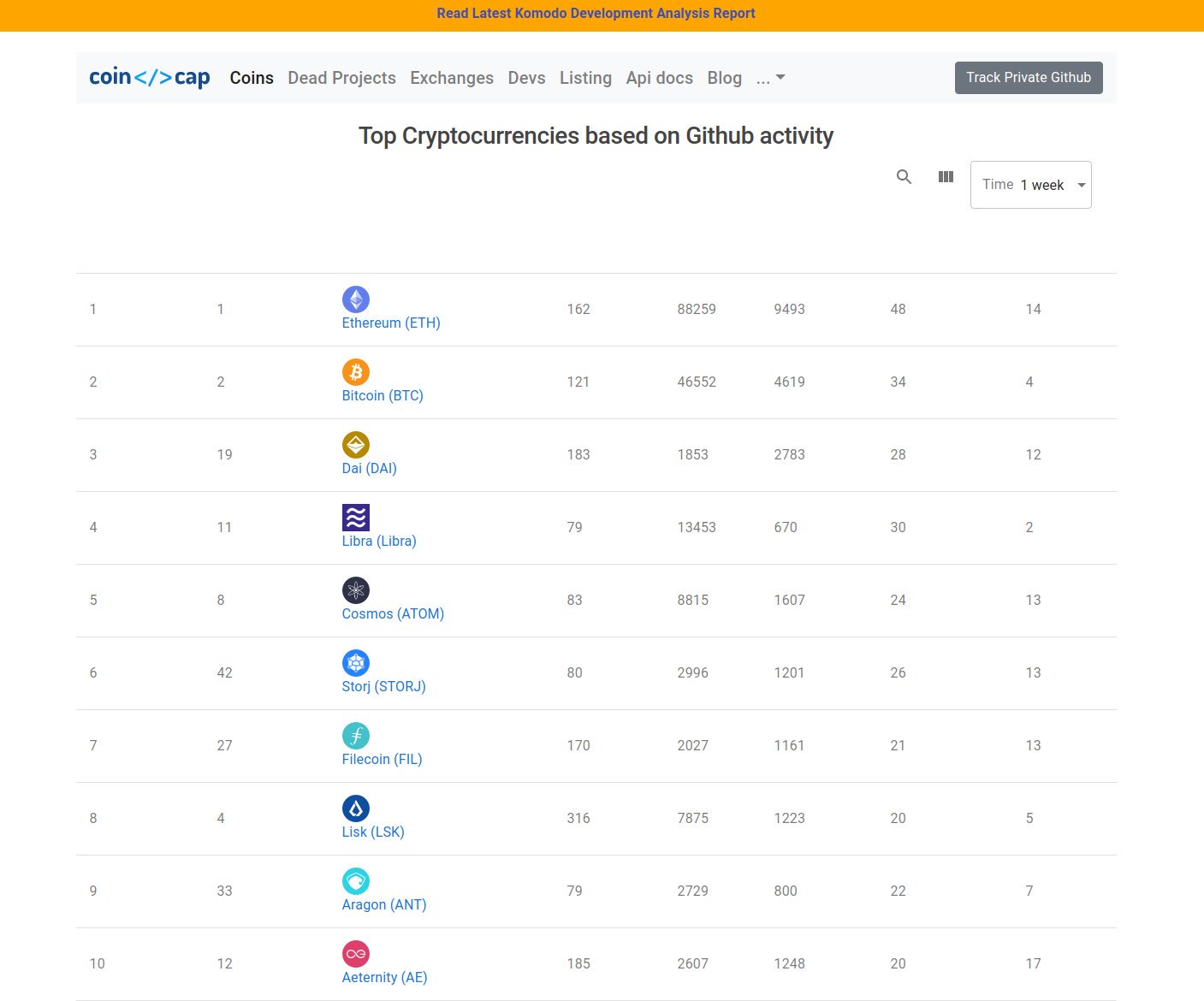The image size is (1204, 1001).
Task: Open the Storj (STORJ) link
Action: click(x=383, y=687)
